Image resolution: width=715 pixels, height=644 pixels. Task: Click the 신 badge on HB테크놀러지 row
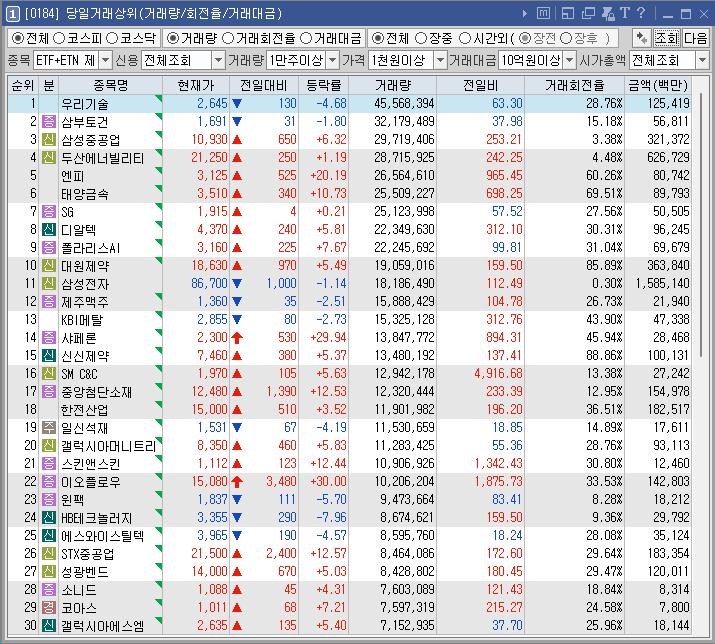coord(49,518)
